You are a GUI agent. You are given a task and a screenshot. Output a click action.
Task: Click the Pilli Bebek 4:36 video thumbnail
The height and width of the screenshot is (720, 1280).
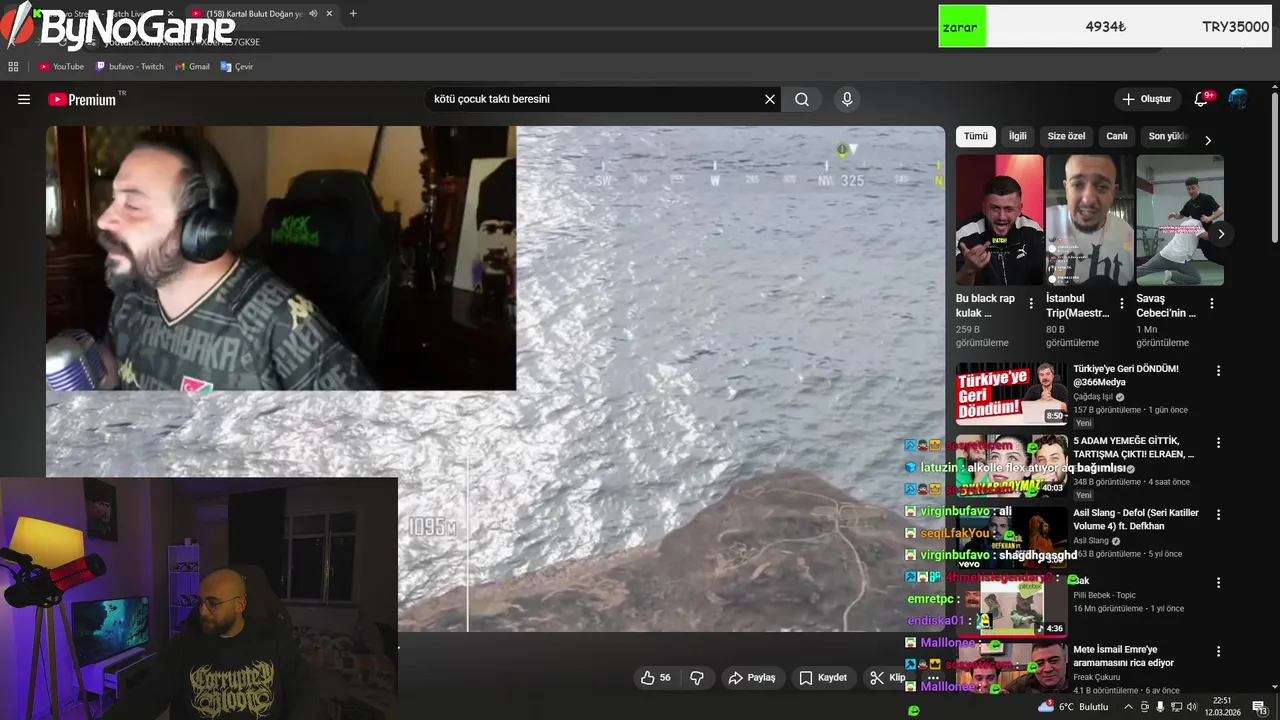(1011, 606)
